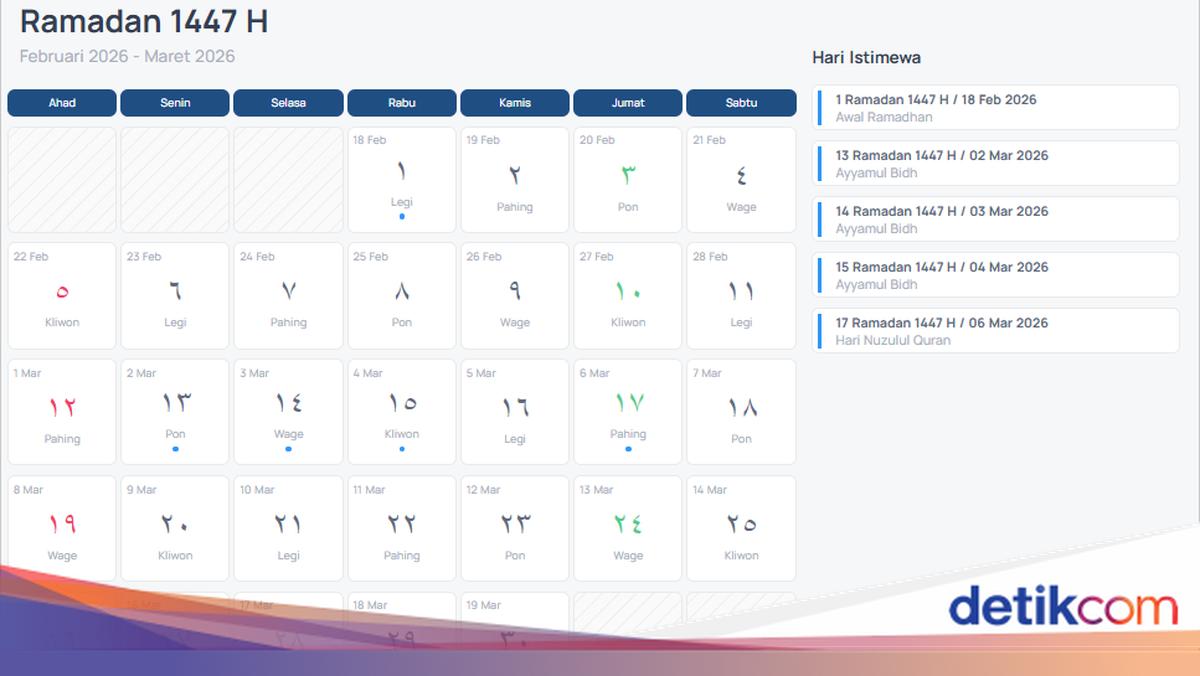Click the Sabtu day header
1200x676 pixels.
pyautogui.click(x=741, y=103)
